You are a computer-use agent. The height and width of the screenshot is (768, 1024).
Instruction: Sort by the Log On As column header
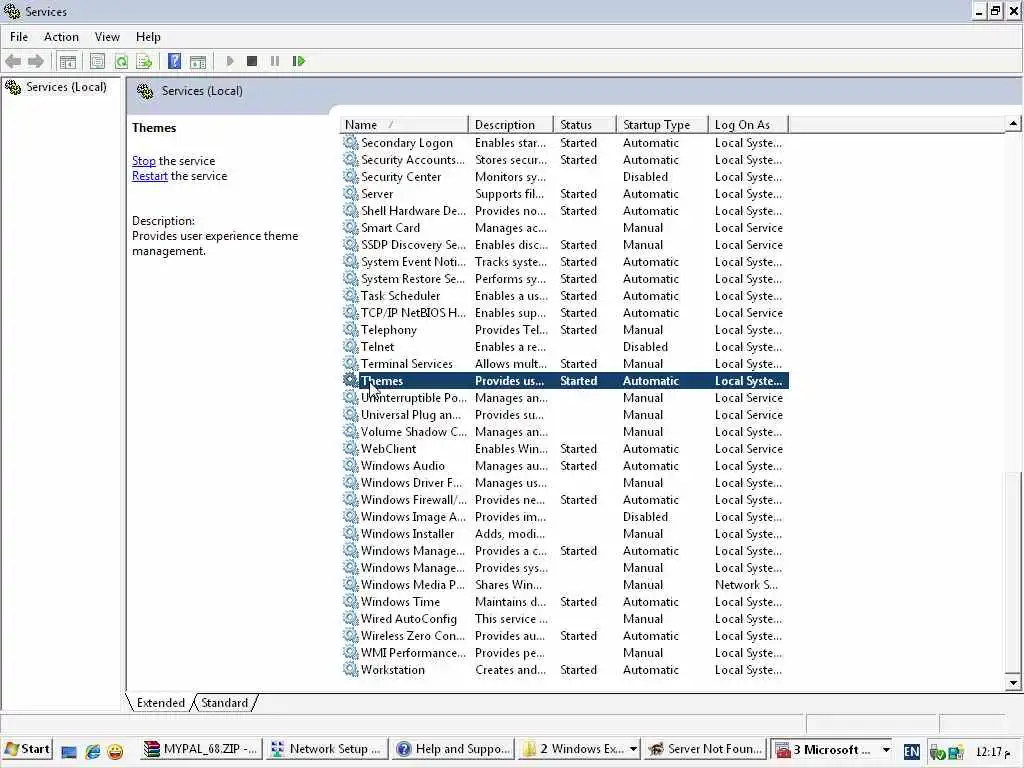(x=748, y=125)
